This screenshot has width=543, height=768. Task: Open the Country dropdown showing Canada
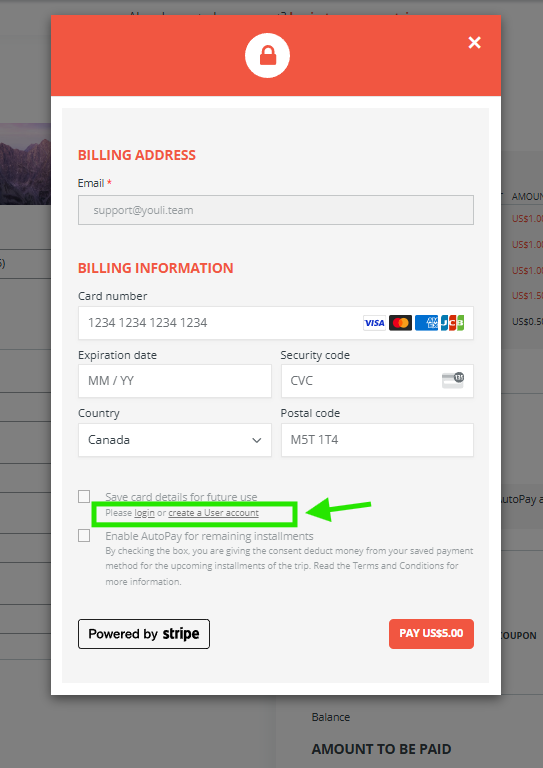point(175,440)
